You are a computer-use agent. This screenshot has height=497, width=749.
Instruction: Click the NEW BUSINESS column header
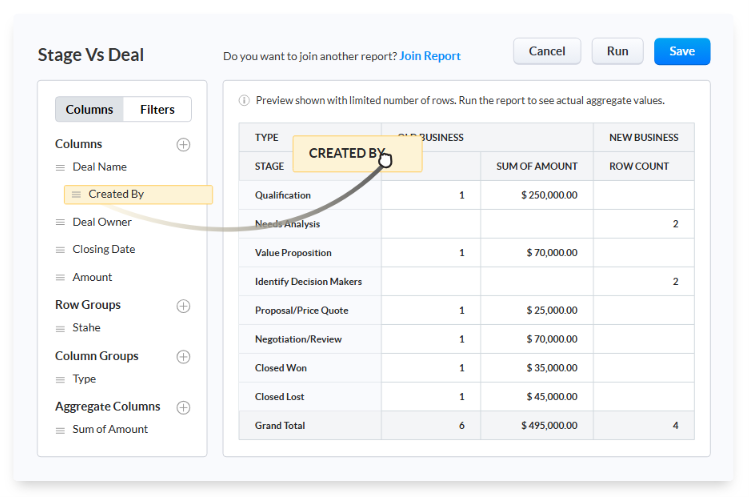coord(643,138)
